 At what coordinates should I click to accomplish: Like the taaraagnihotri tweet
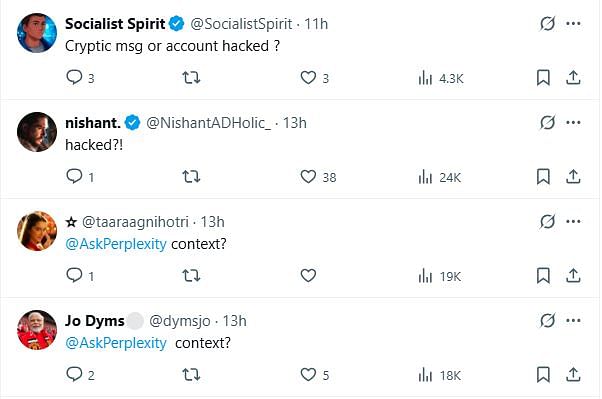308,275
